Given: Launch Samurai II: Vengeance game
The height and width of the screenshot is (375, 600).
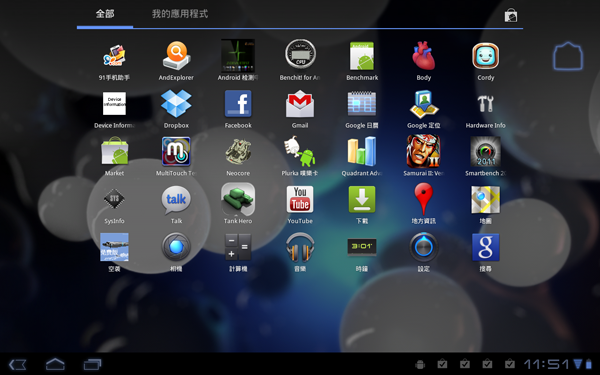Looking at the screenshot, I should tap(424, 152).
